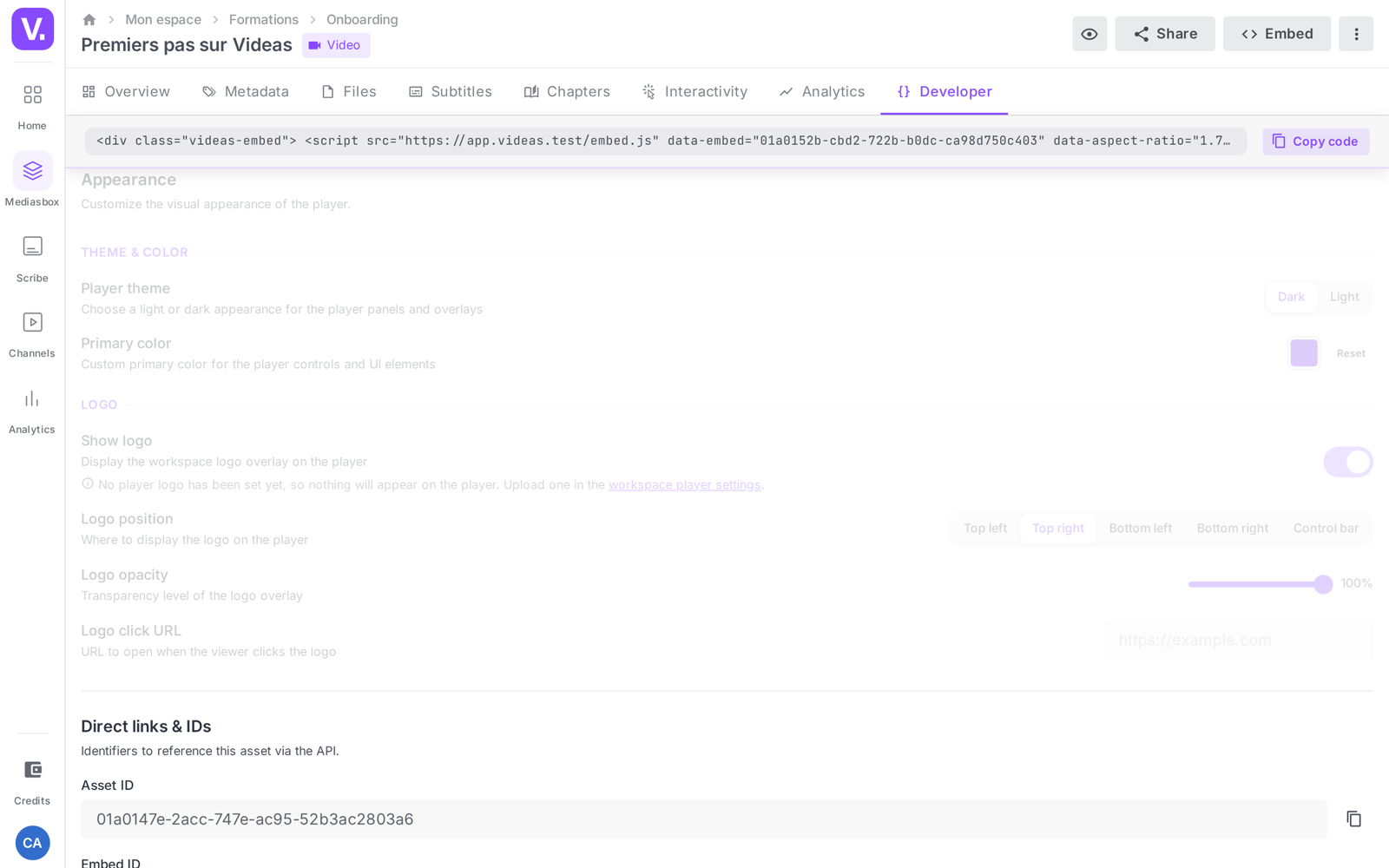Open the Credits wallet
The height and width of the screenshot is (868, 1389).
click(32, 781)
